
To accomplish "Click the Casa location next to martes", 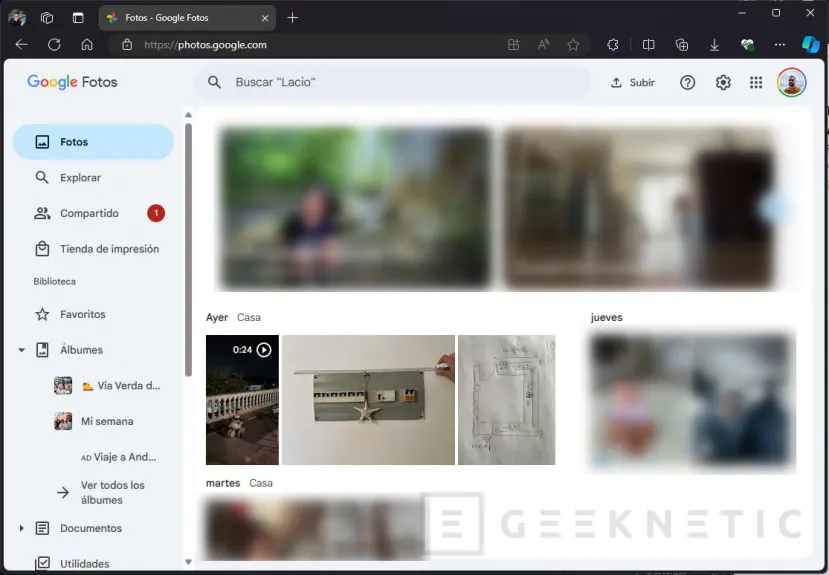I will pos(261,483).
